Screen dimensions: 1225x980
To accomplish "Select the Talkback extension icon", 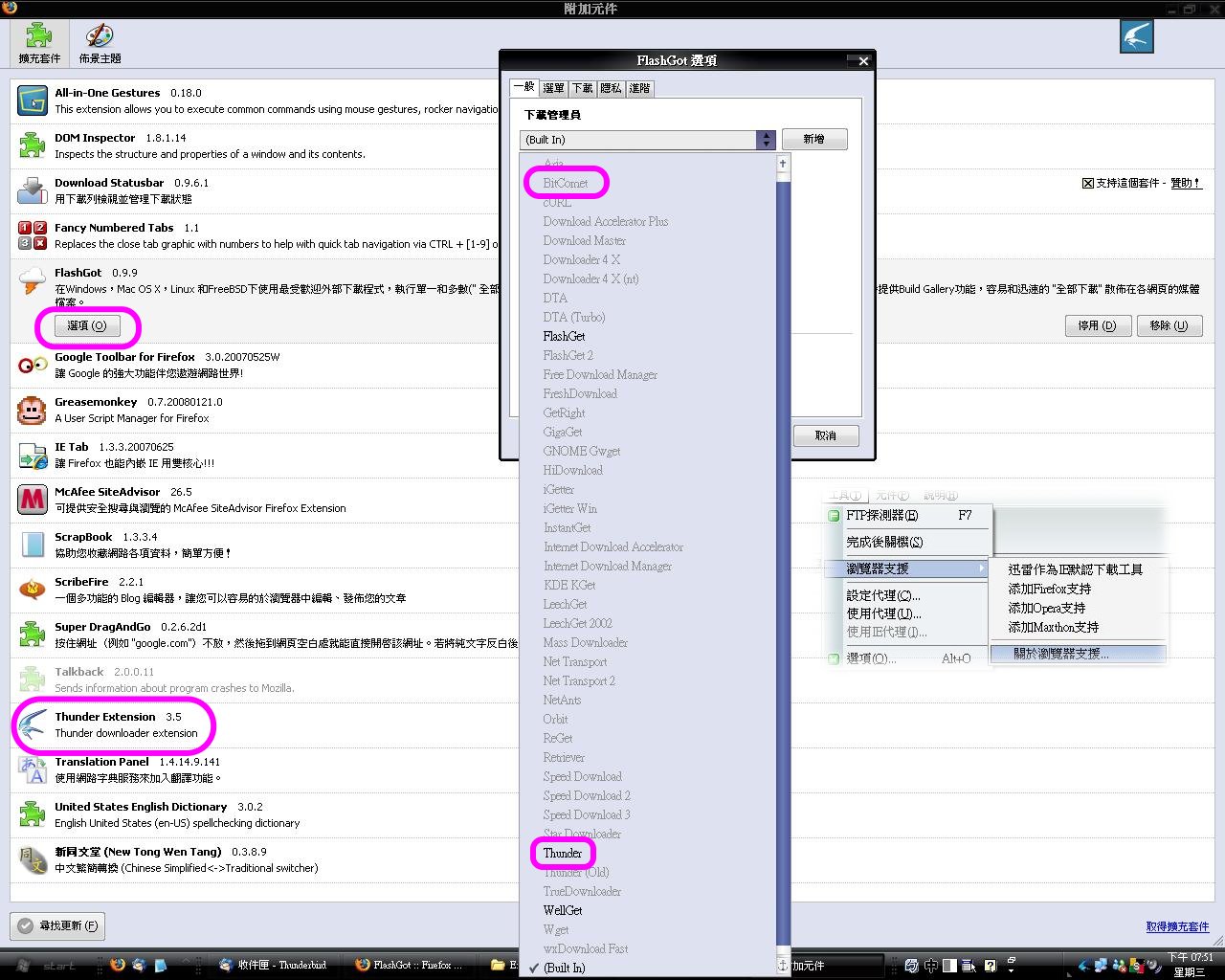I will click(33, 679).
